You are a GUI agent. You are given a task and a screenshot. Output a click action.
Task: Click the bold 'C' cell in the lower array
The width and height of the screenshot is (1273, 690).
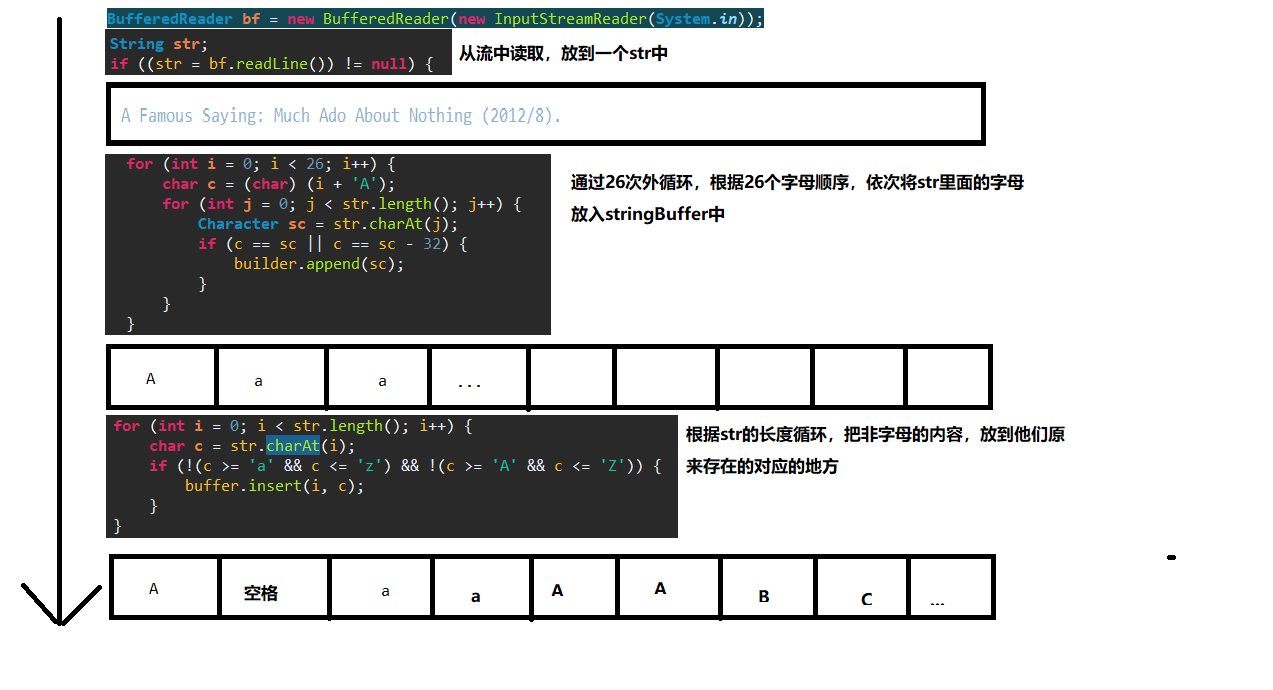click(x=863, y=587)
